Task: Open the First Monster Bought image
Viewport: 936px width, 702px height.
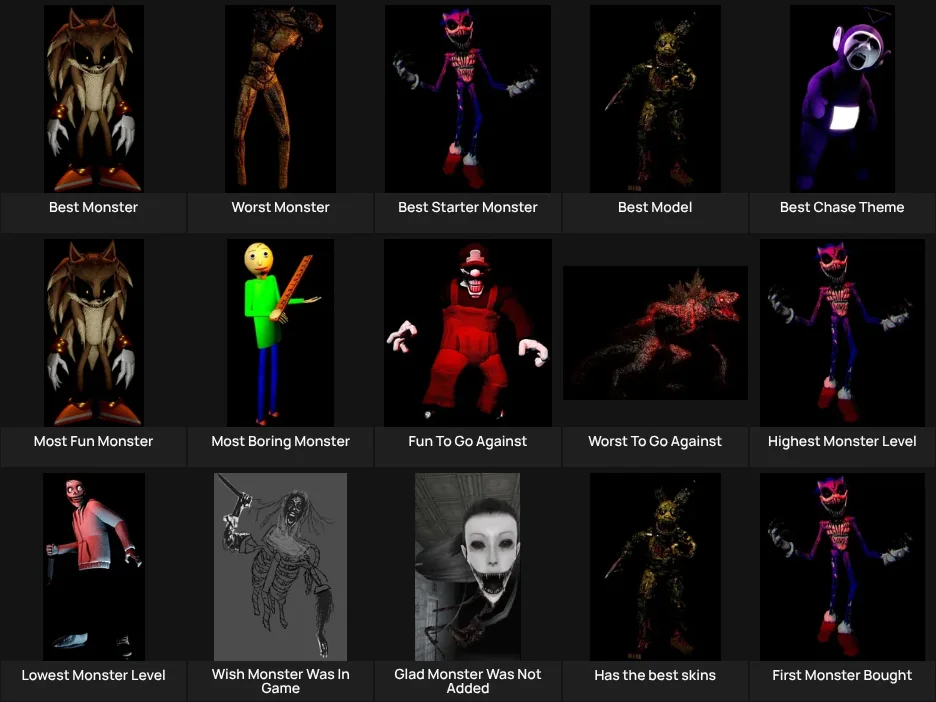Action: (x=842, y=566)
